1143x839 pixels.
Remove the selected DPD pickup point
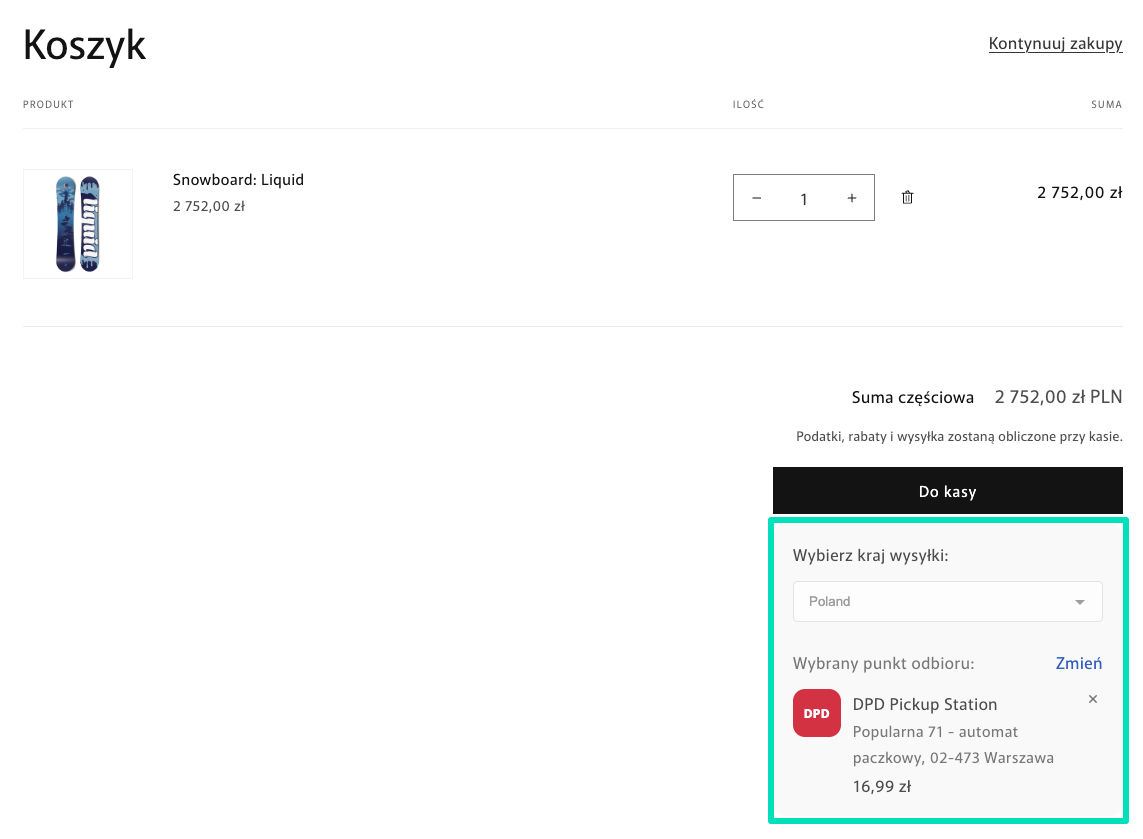click(1092, 699)
